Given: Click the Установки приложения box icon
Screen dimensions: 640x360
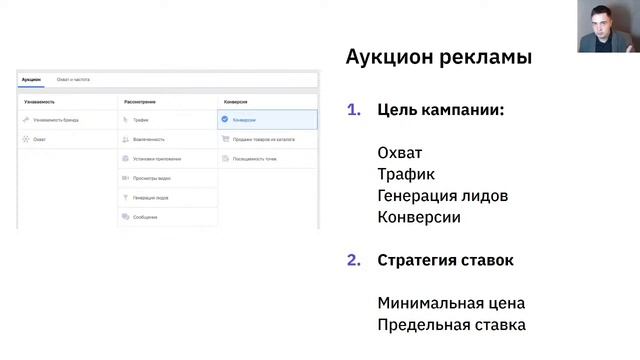Looking at the screenshot, I should tap(125, 158).
